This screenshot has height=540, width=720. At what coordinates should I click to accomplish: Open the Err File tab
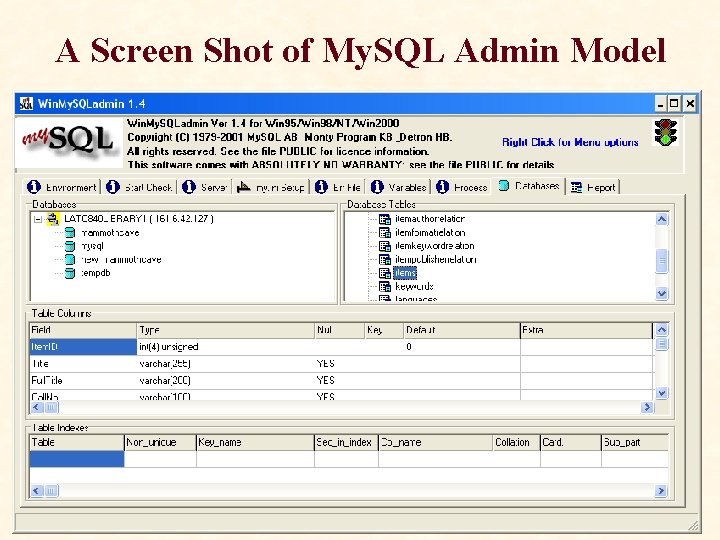tap(338, 187)
